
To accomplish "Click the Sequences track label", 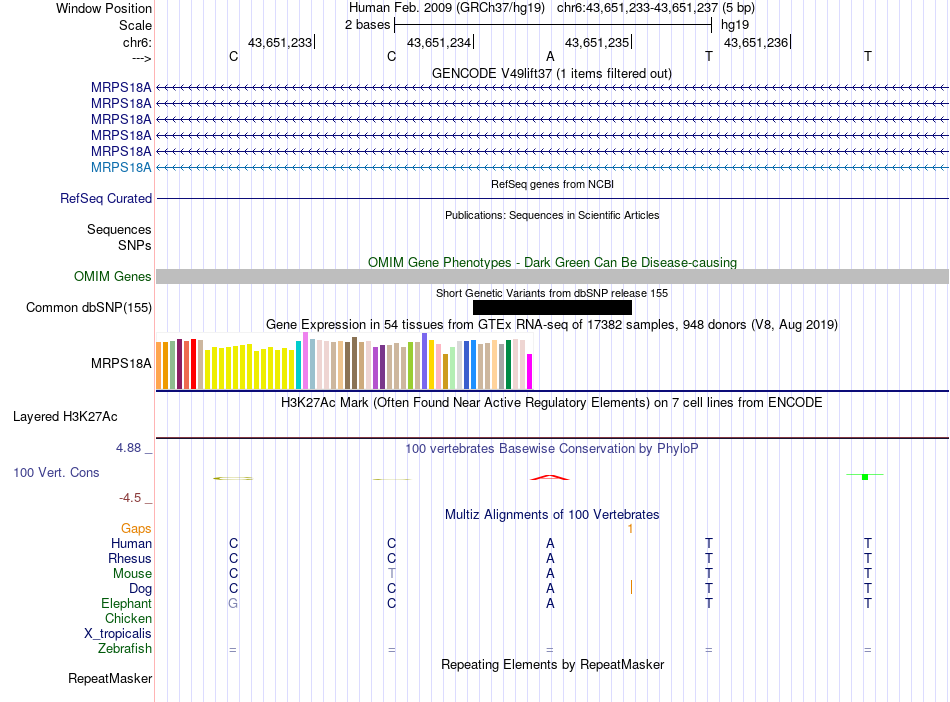I will click(119, 230).
